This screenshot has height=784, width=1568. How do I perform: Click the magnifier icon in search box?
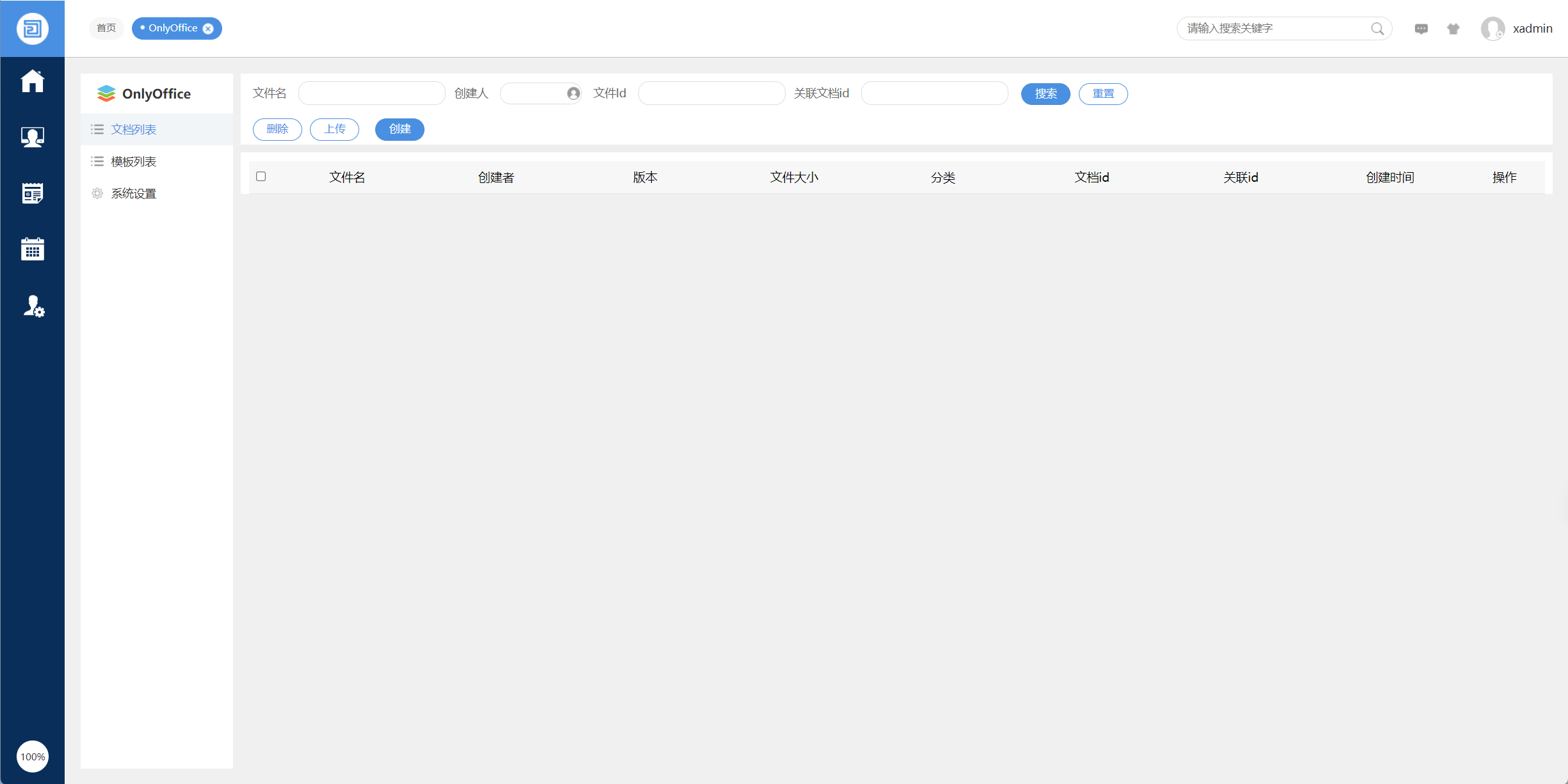(x=1377, y=29)
